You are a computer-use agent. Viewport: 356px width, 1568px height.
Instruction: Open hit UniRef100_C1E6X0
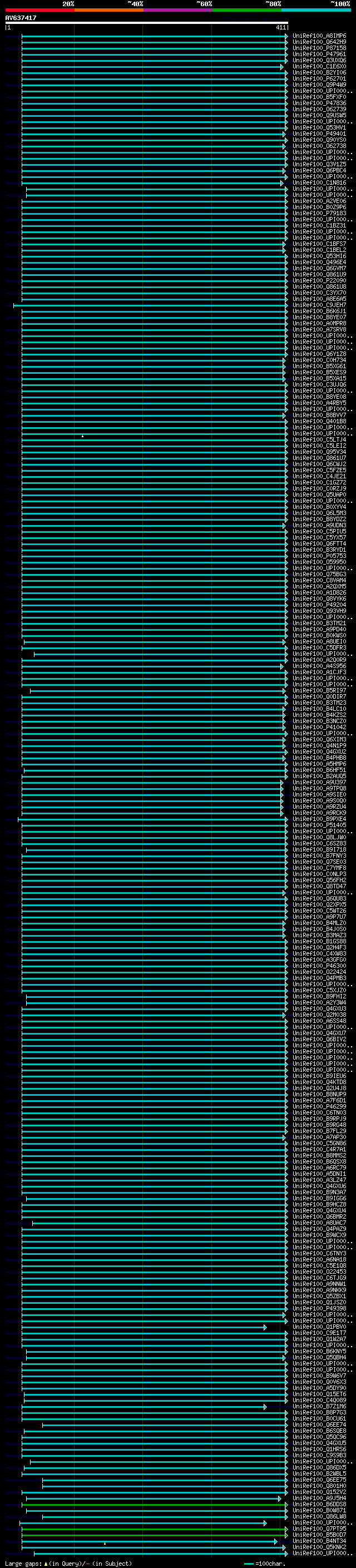(319, 66)
